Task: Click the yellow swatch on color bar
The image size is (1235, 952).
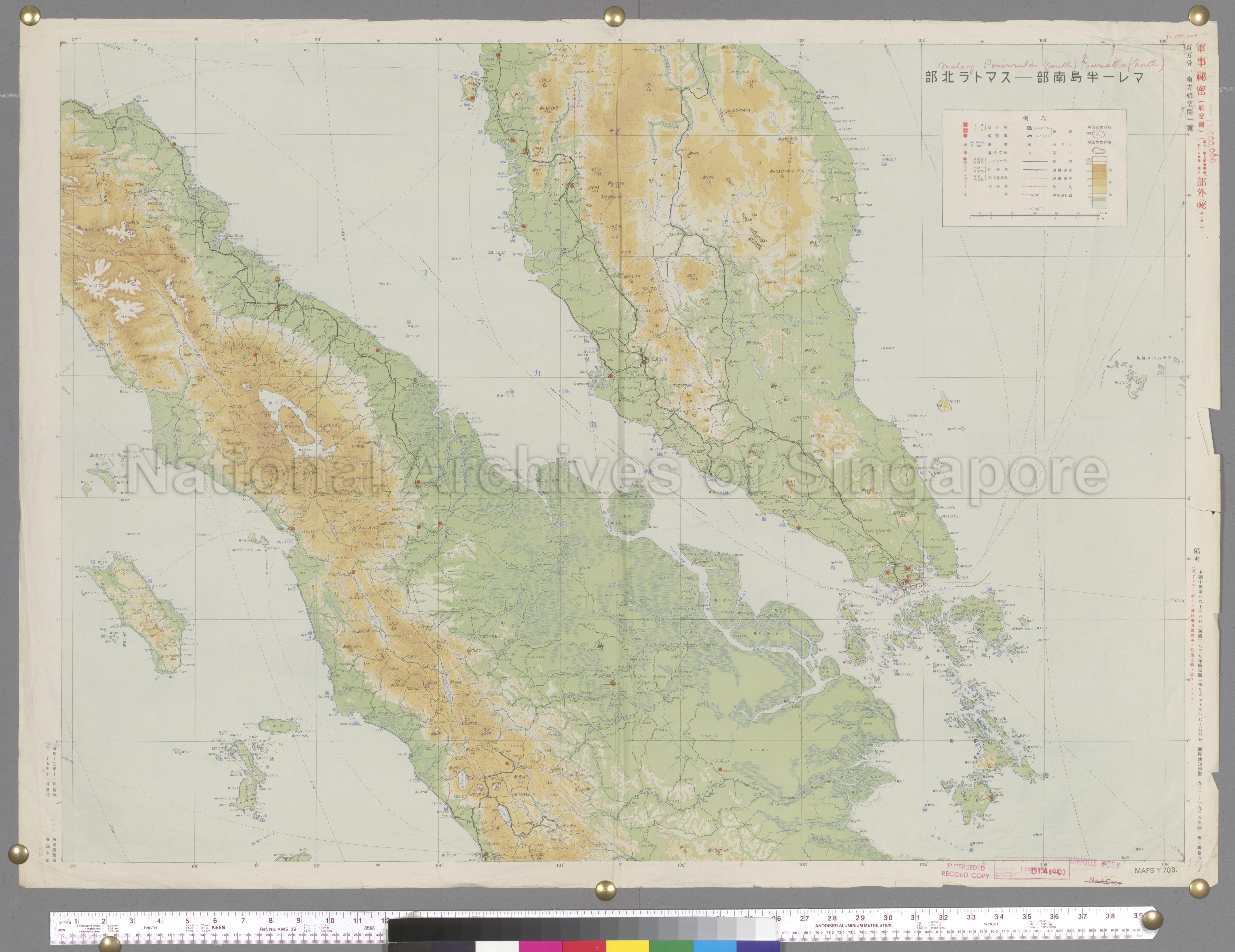Action: [x=628, y=947]
